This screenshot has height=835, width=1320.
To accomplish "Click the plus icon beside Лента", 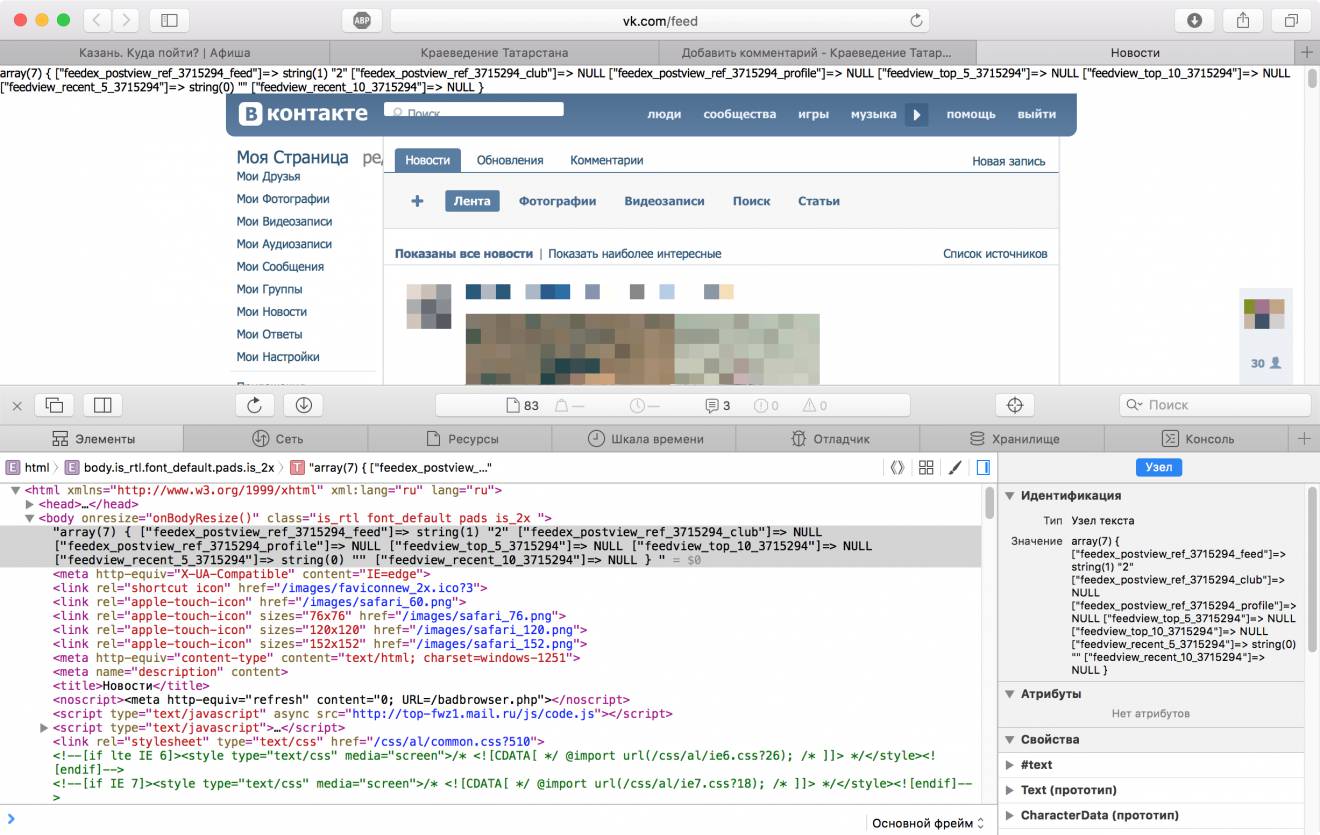I will point(418,201).
